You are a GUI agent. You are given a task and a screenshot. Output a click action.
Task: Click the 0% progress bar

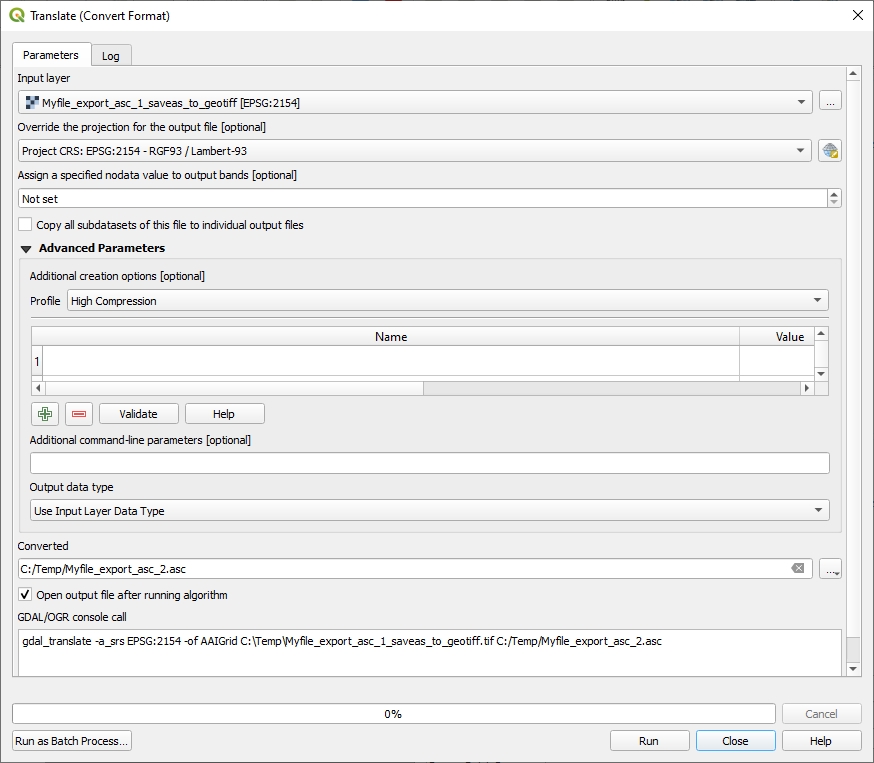(x=394, y=713)
